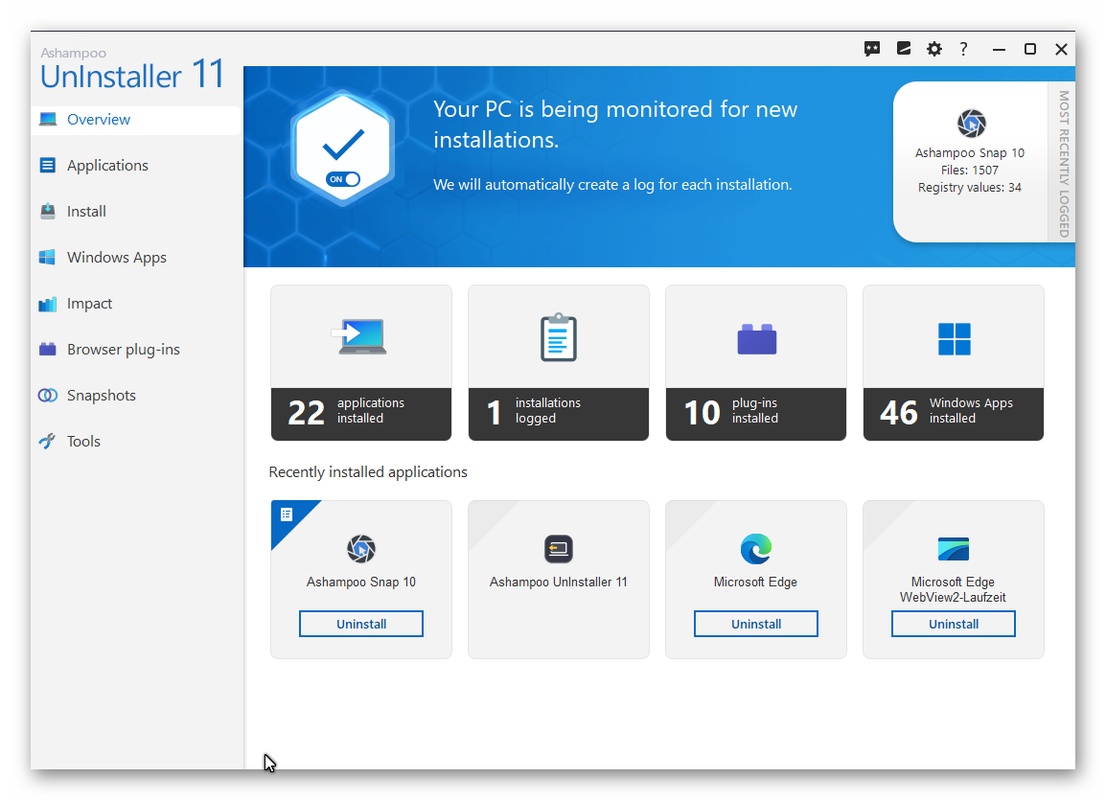Click 'Files: 1507' in the logged panel

pyautogui.click(x=970, y=170)
